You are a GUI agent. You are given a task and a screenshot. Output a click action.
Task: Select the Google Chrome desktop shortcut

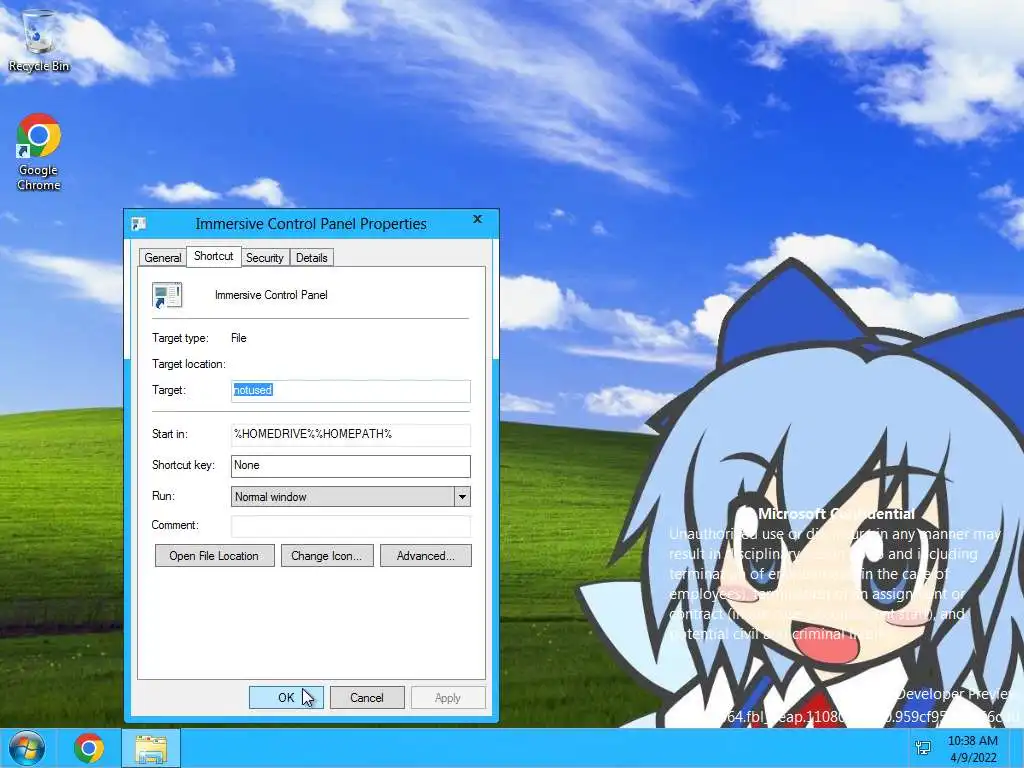[39, 152]
